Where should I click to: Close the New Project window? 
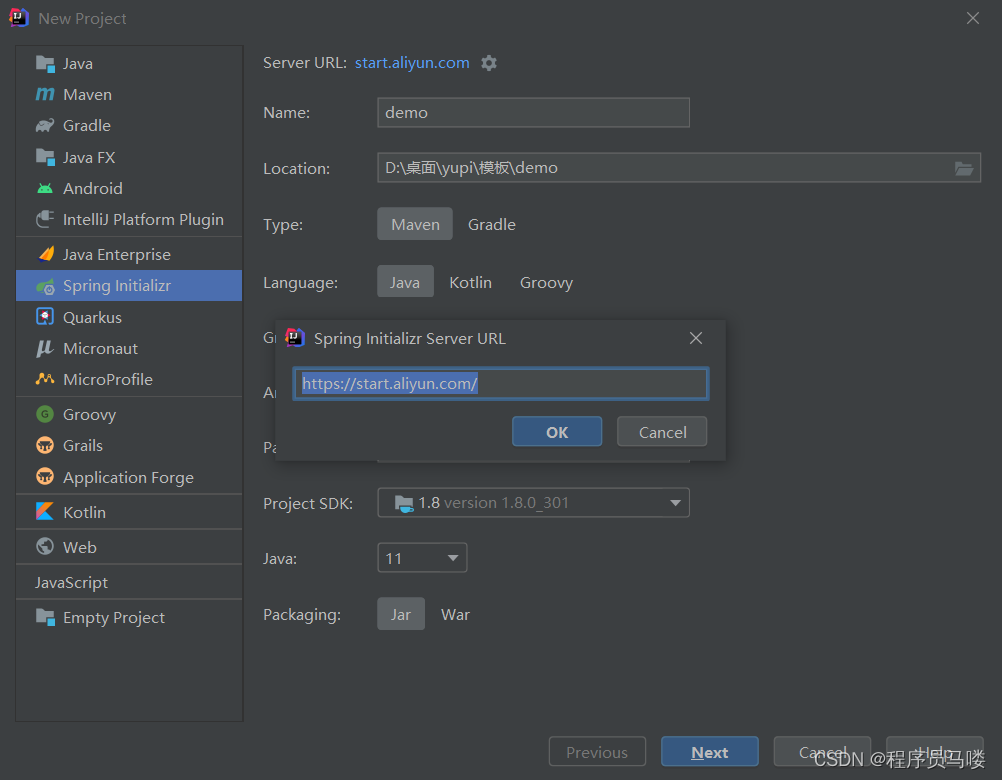pyautogui.click(x=973, y=18)
